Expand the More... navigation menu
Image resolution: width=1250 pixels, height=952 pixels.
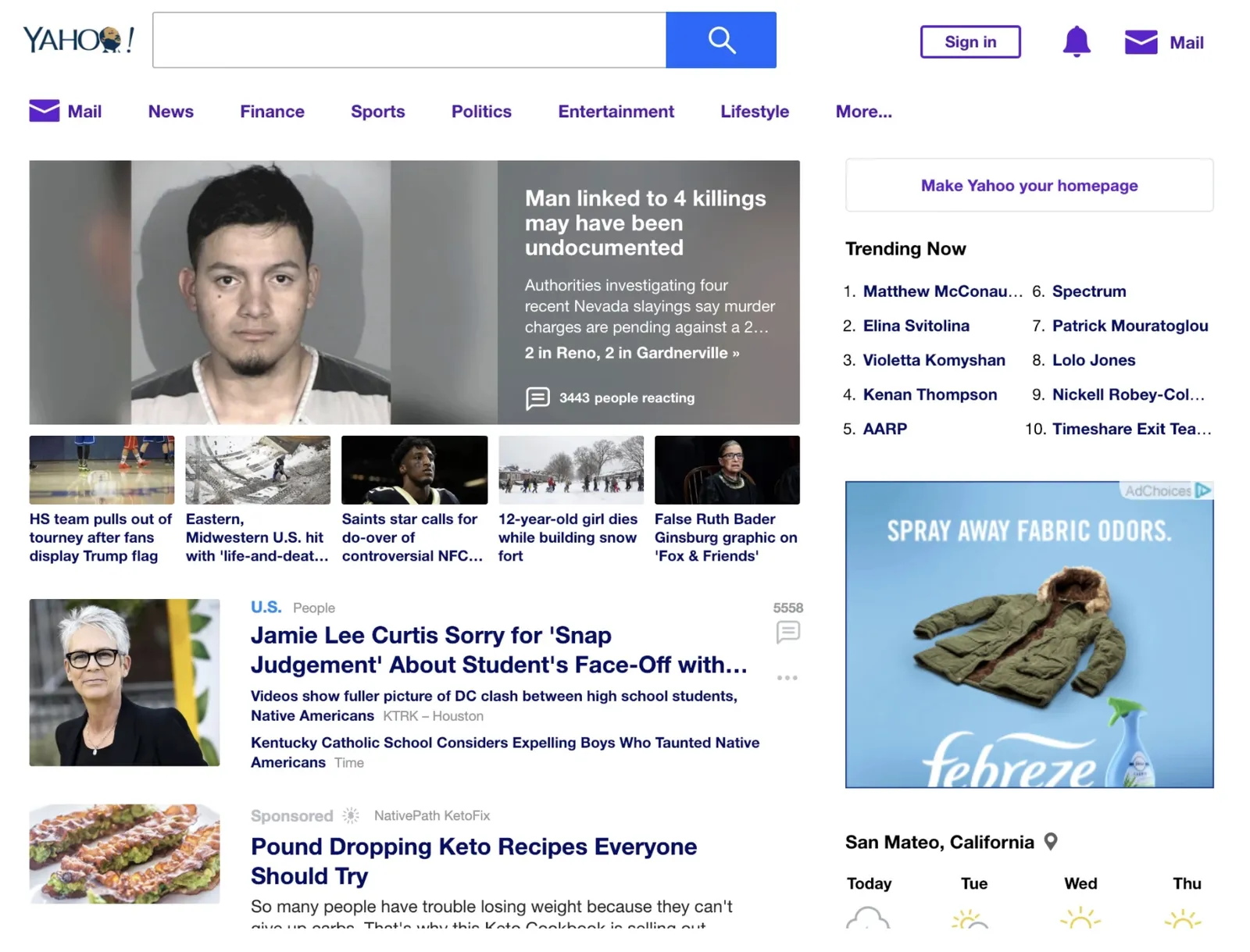[x=864, y=112]
